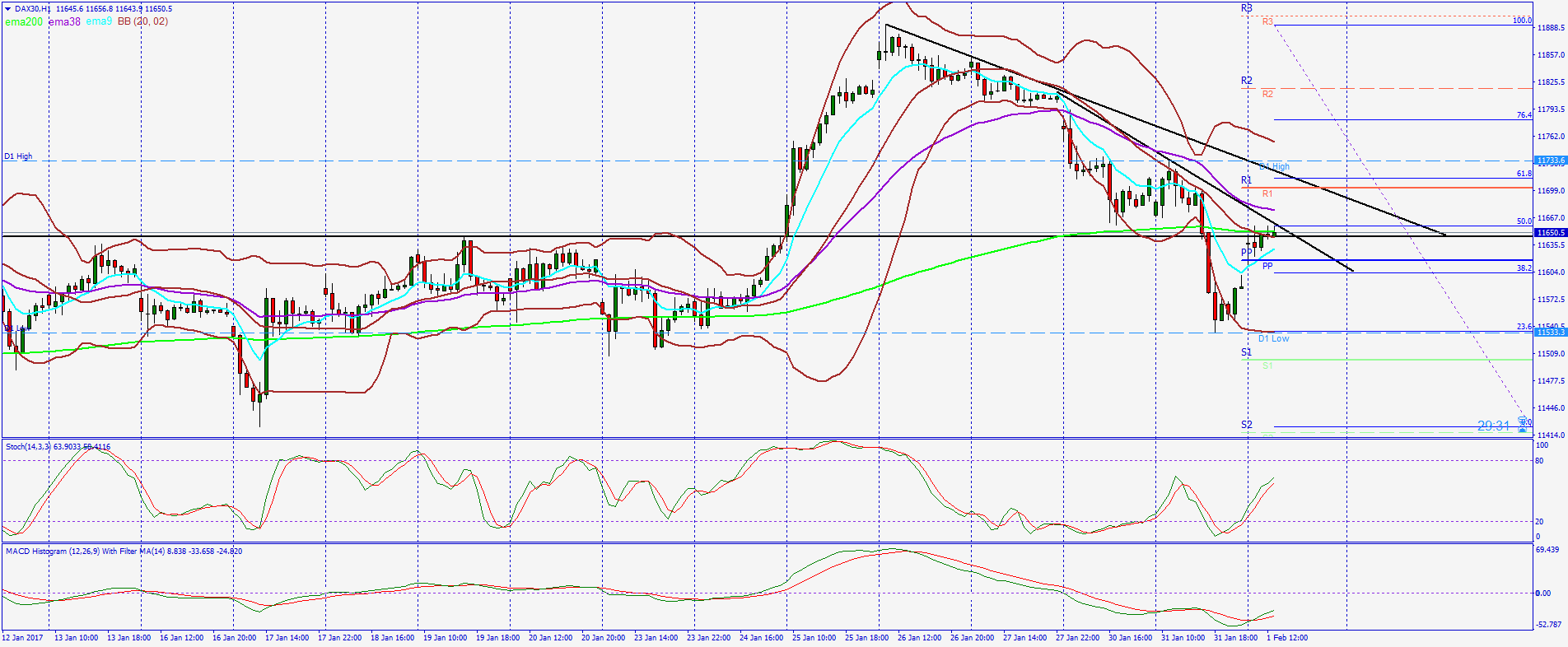
Task: Select the blue candle countdown timer text
Action: [1493, 426]
